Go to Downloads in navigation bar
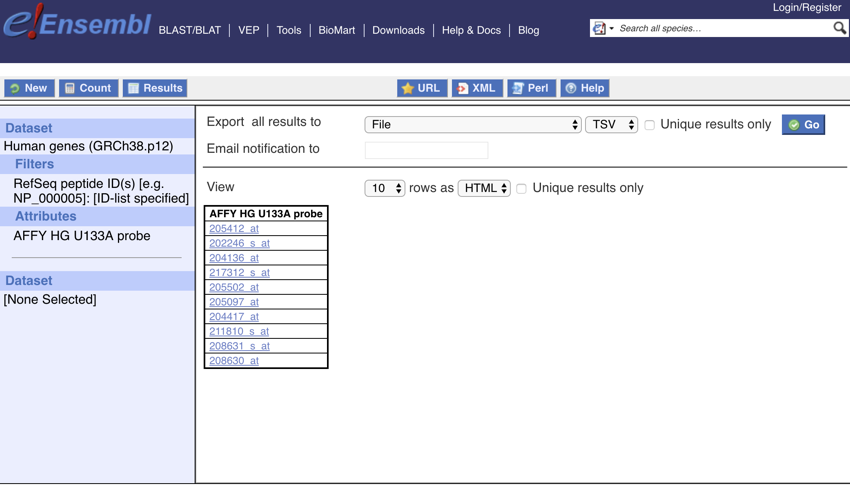 coord(398,30)
